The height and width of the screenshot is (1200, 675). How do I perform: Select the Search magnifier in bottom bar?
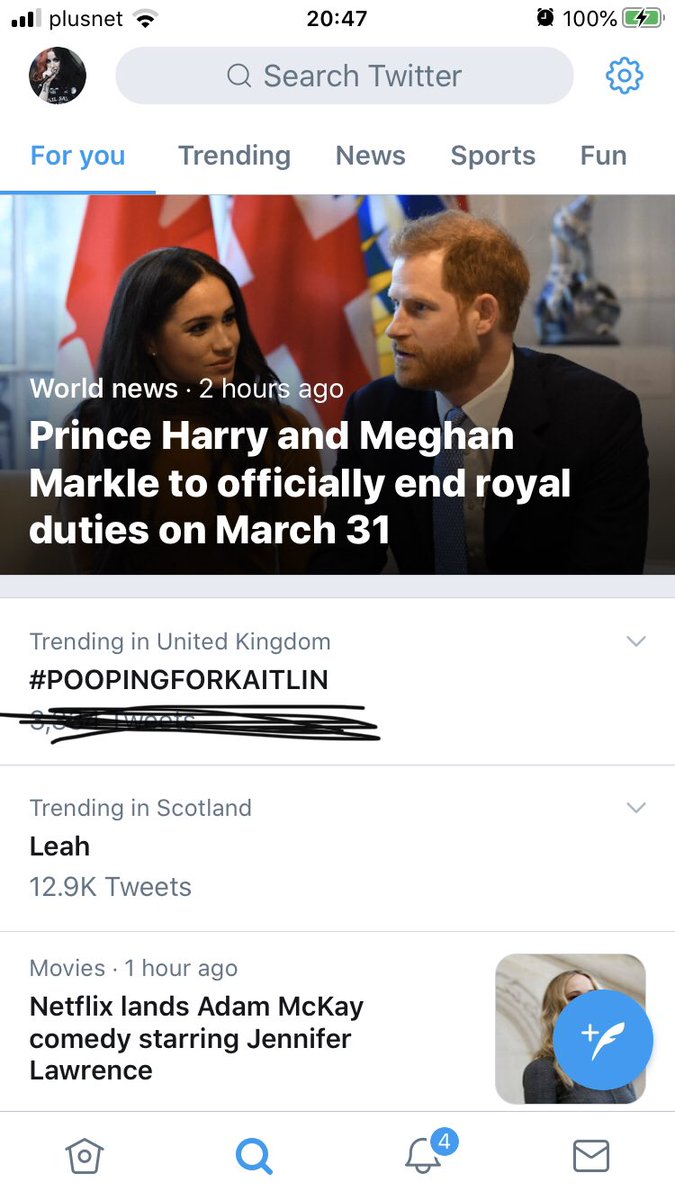pos(253,1157)
